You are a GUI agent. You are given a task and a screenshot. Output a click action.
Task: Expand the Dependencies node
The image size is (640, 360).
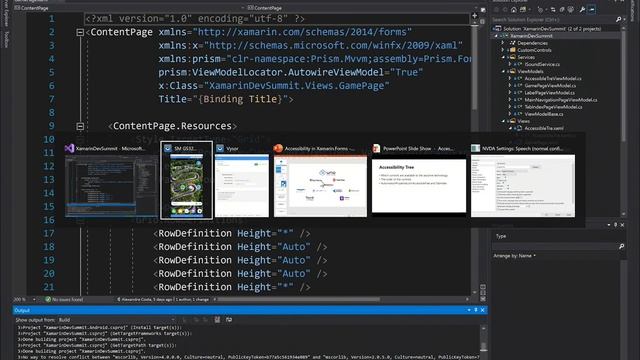(503, 43)
